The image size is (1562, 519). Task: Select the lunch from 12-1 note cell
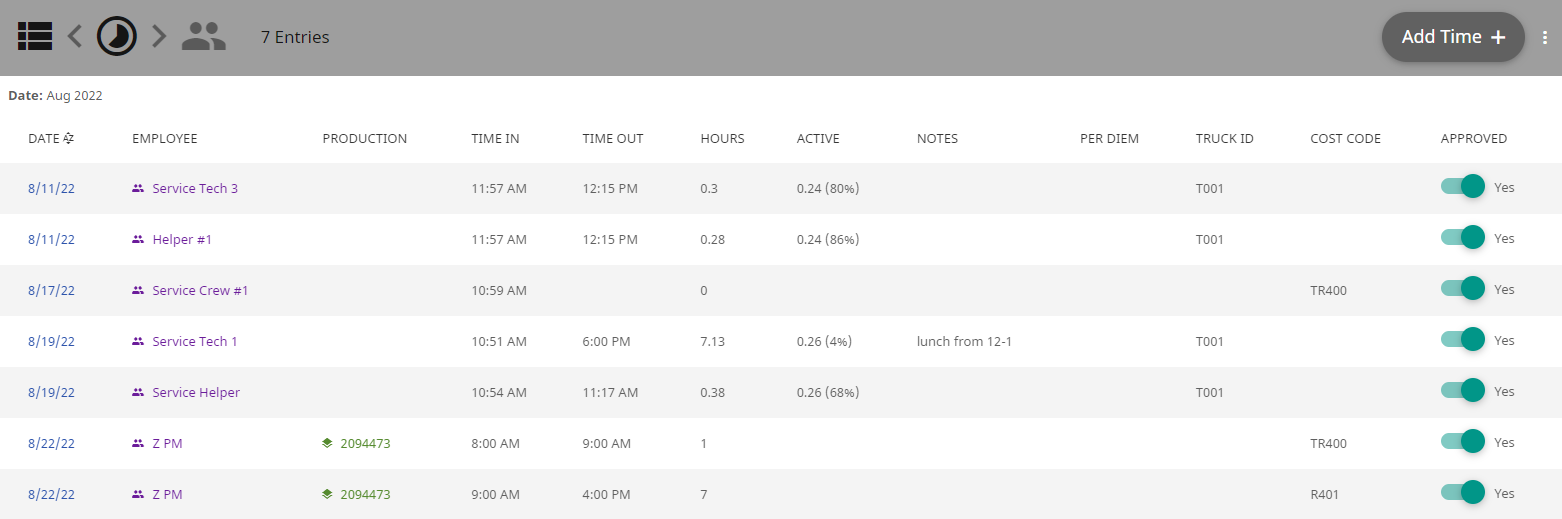click(x=964, y=341)
